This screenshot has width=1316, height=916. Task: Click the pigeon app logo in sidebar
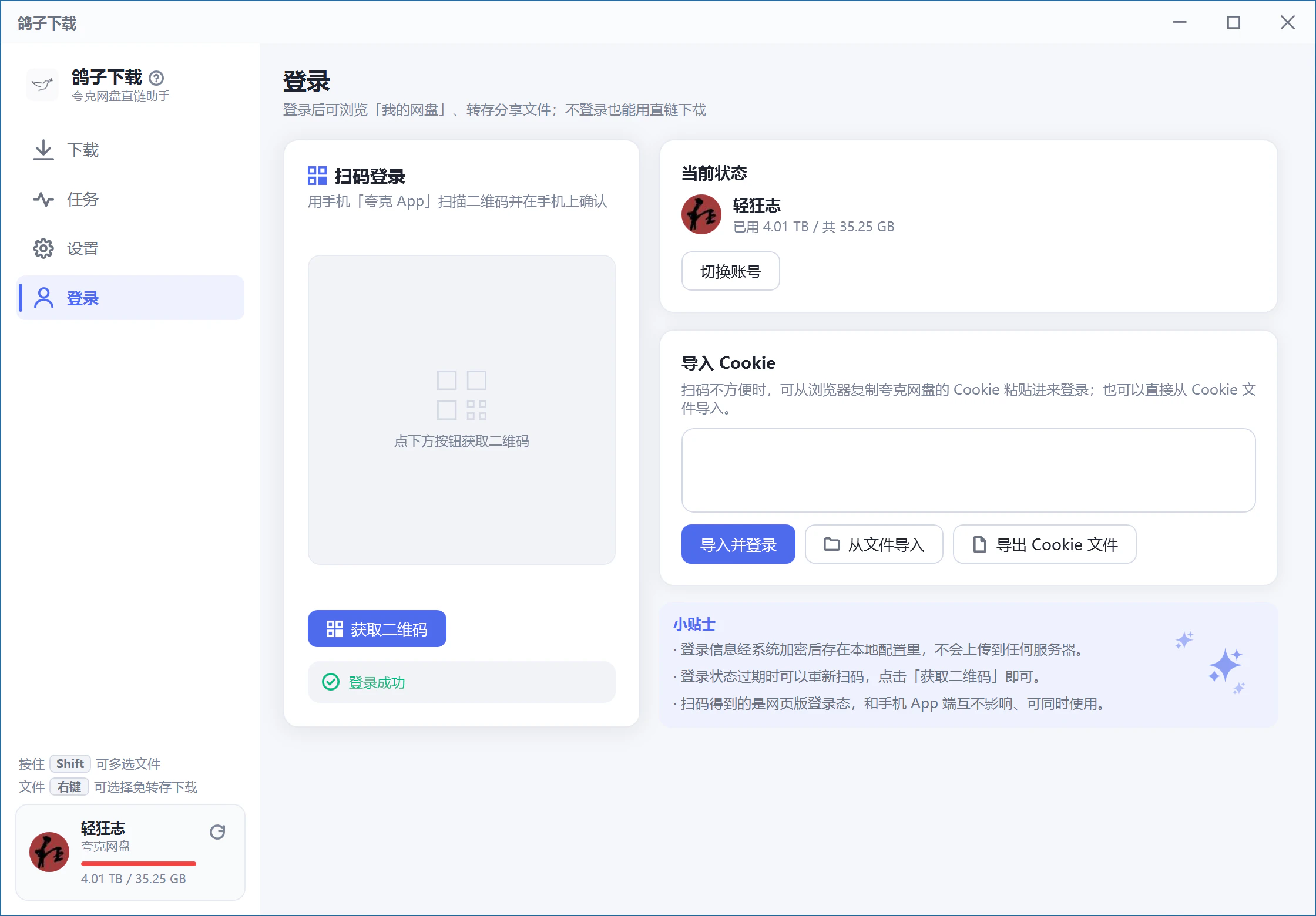tap(43, 85)
